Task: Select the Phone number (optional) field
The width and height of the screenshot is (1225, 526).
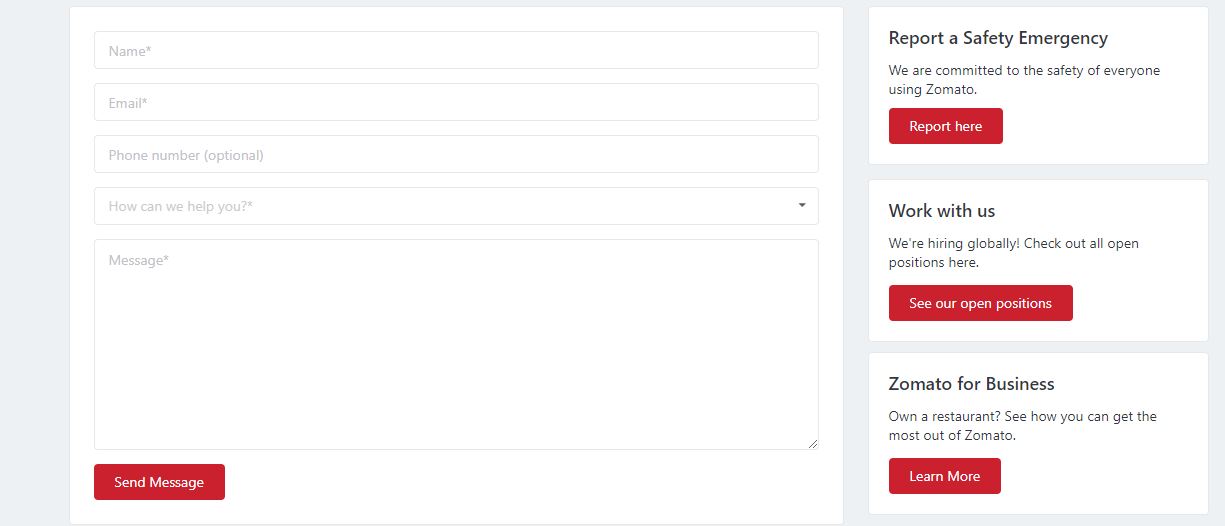Action: point(456,154)
